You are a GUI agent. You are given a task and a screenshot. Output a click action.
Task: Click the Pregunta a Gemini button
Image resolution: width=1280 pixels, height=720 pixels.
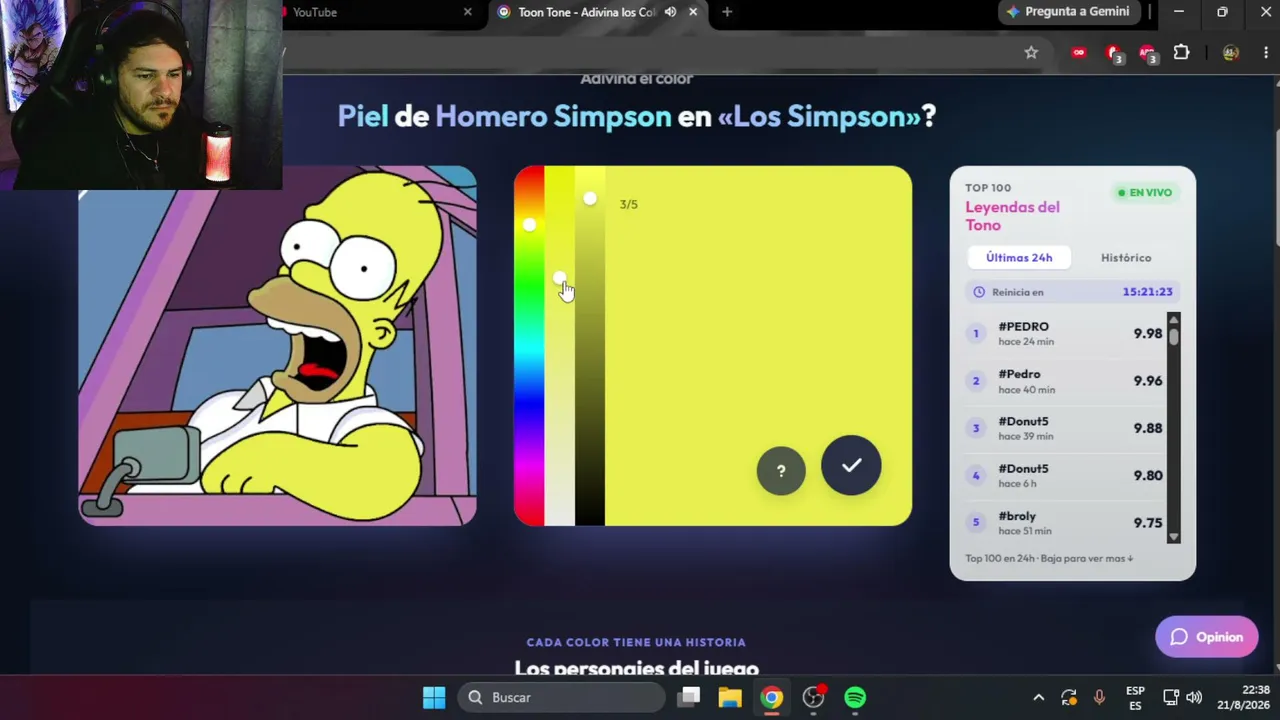pos(1068,12)
